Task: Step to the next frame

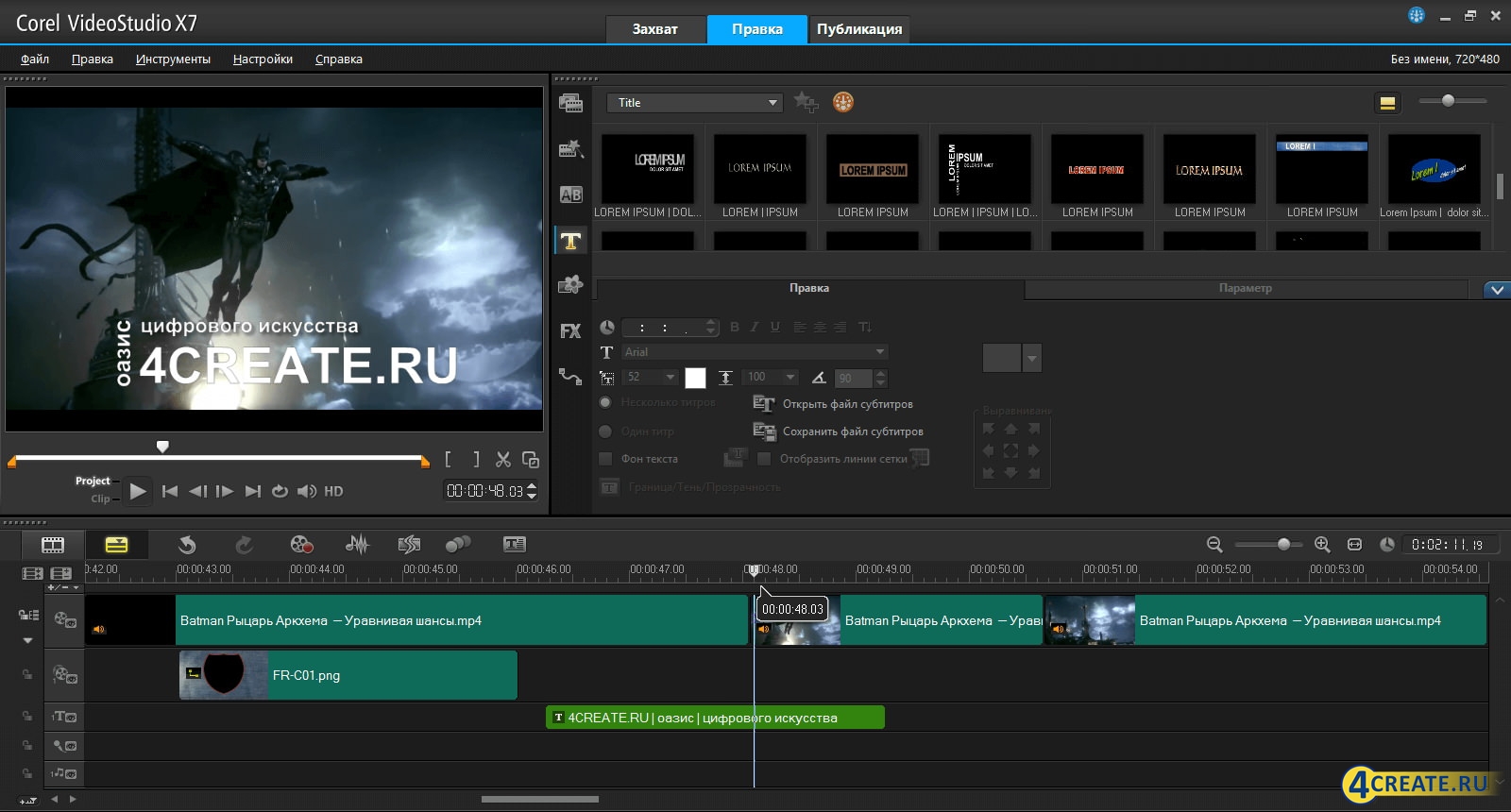Action: pyautogui.click(x=225, y=491)
